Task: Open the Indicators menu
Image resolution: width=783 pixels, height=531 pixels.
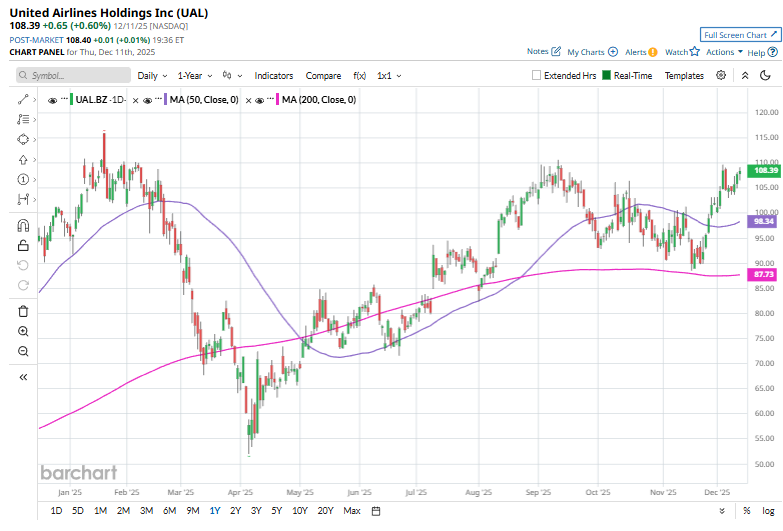Action: pyautogui.click(x=273, y=75)
